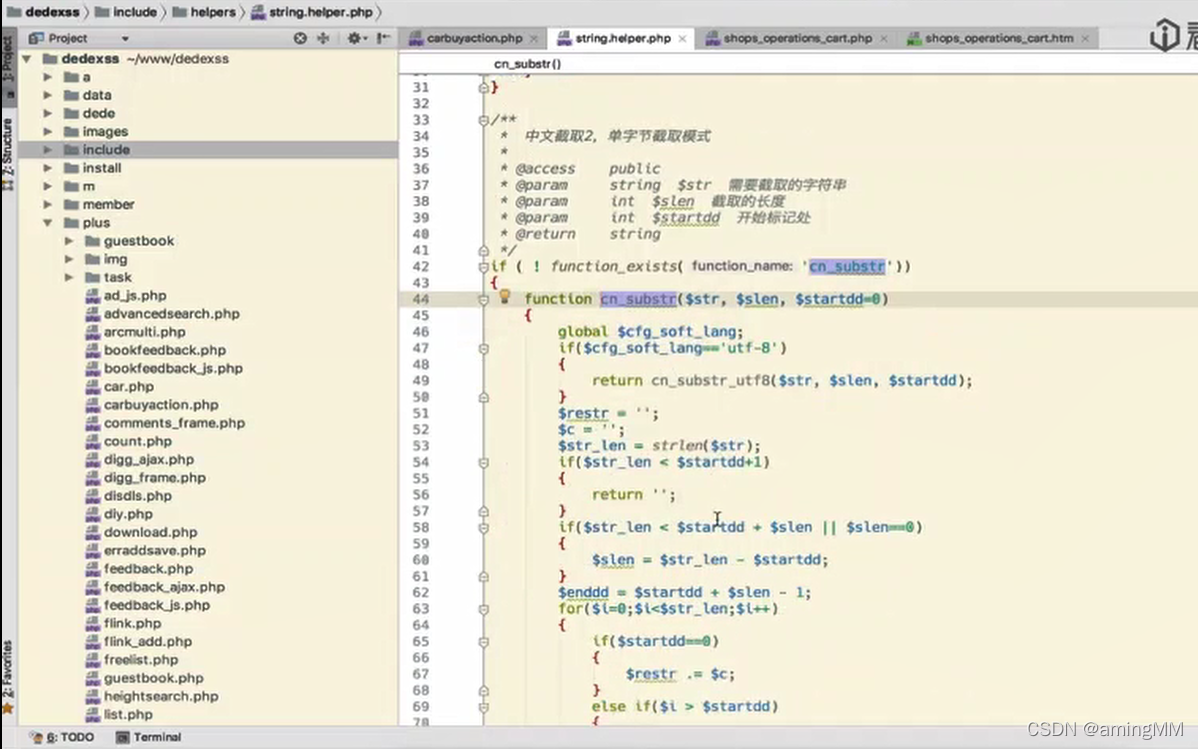
Task: Expand the data folder
Action: [x=47, y=96]
